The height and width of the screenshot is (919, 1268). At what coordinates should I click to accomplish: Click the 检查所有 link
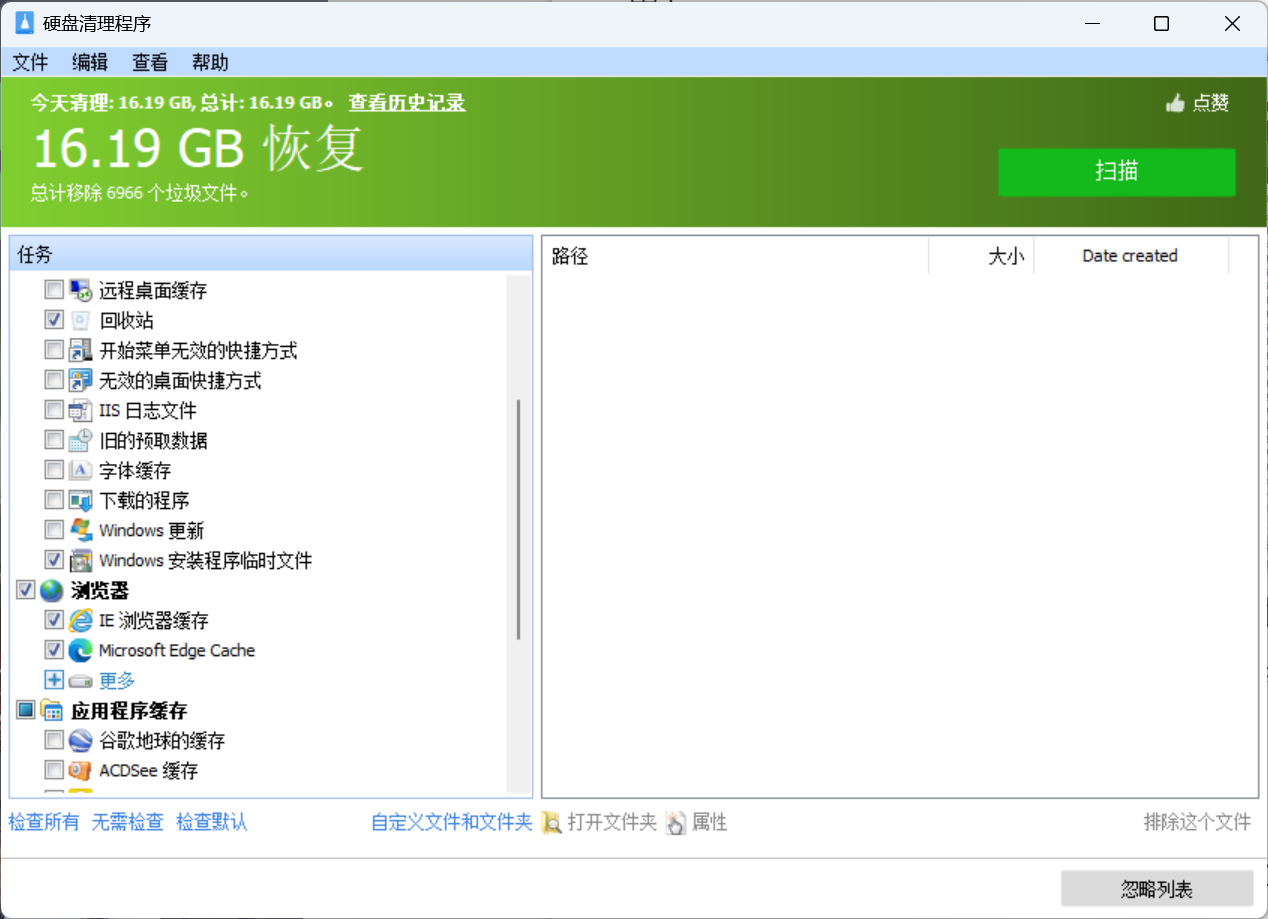(44, 823)
